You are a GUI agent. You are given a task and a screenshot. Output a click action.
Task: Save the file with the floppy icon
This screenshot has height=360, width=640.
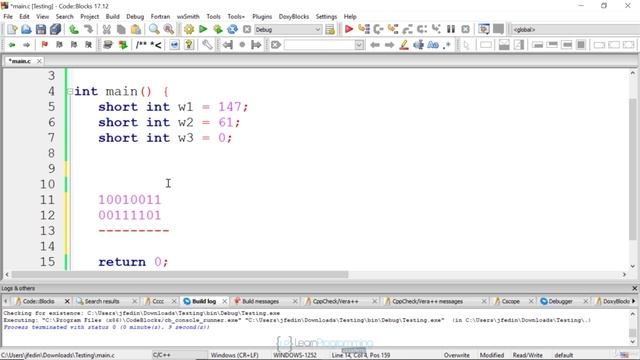point(41,29)
